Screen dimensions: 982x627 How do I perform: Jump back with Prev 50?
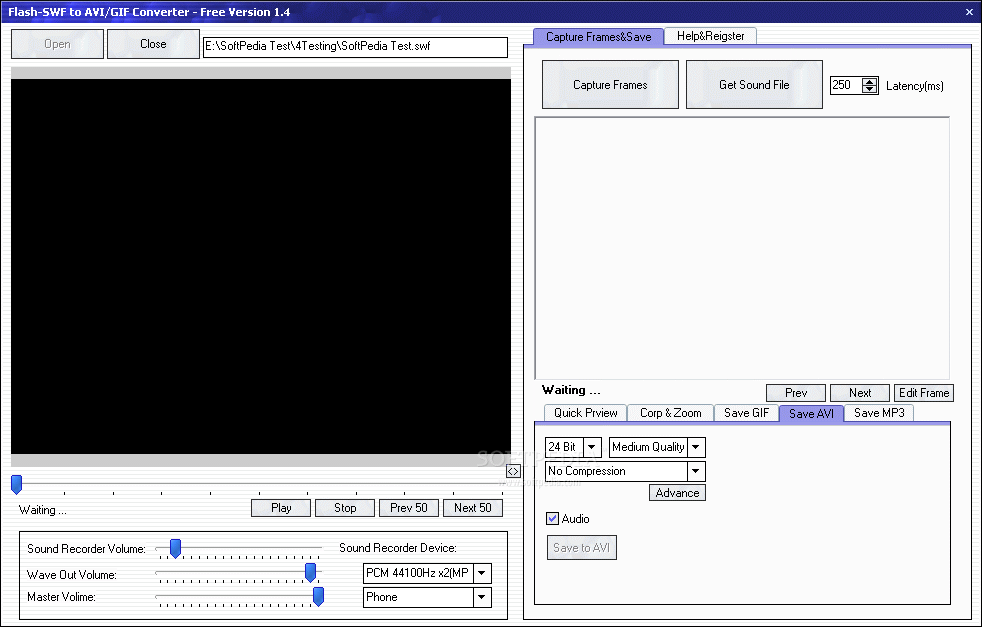pos(408,508)
